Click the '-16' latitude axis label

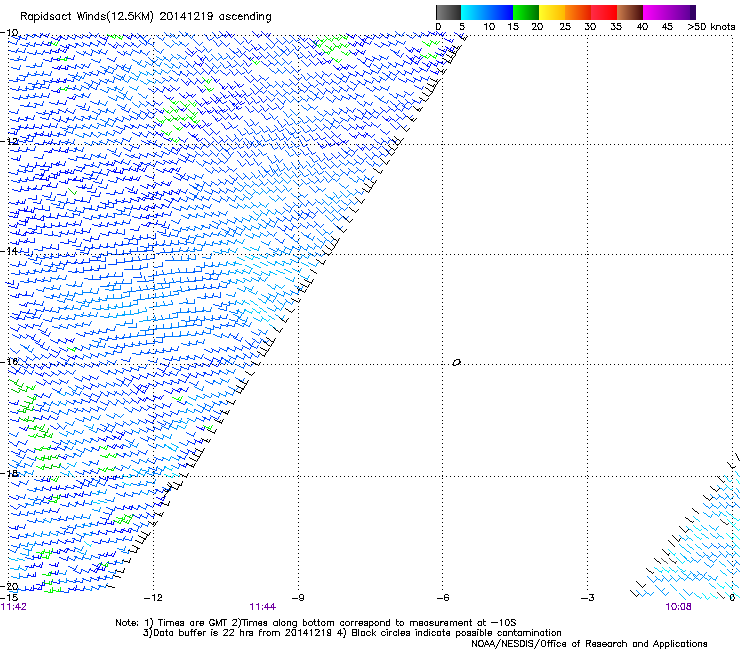click(x=9, y=362)
